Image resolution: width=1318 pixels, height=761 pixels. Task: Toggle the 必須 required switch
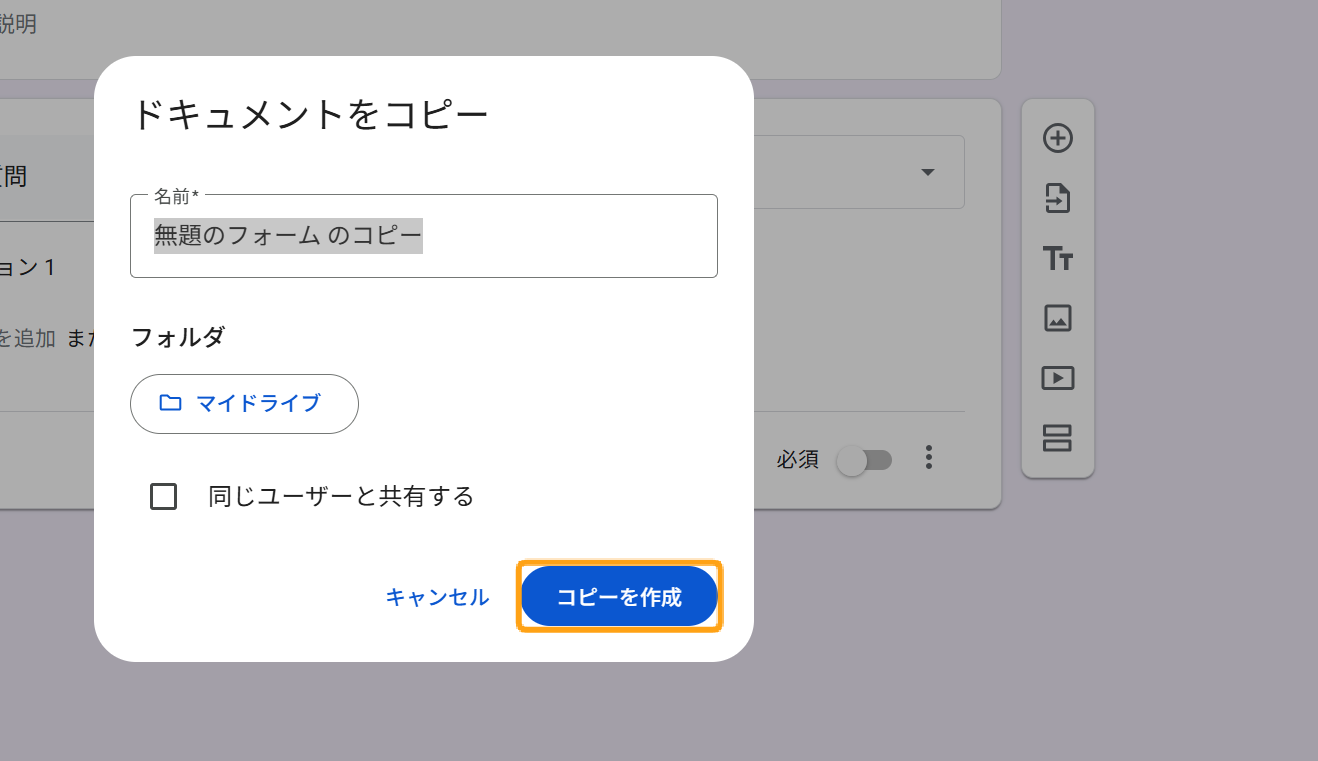[x=864, y=460]
